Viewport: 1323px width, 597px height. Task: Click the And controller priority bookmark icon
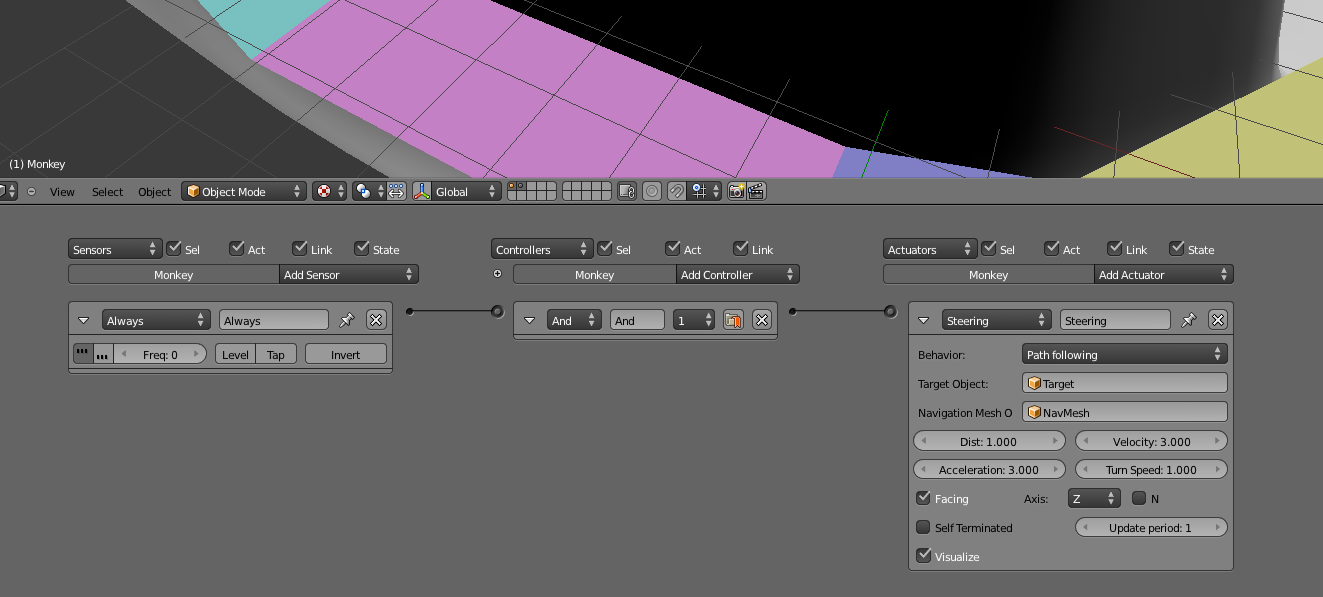[733, 320]
